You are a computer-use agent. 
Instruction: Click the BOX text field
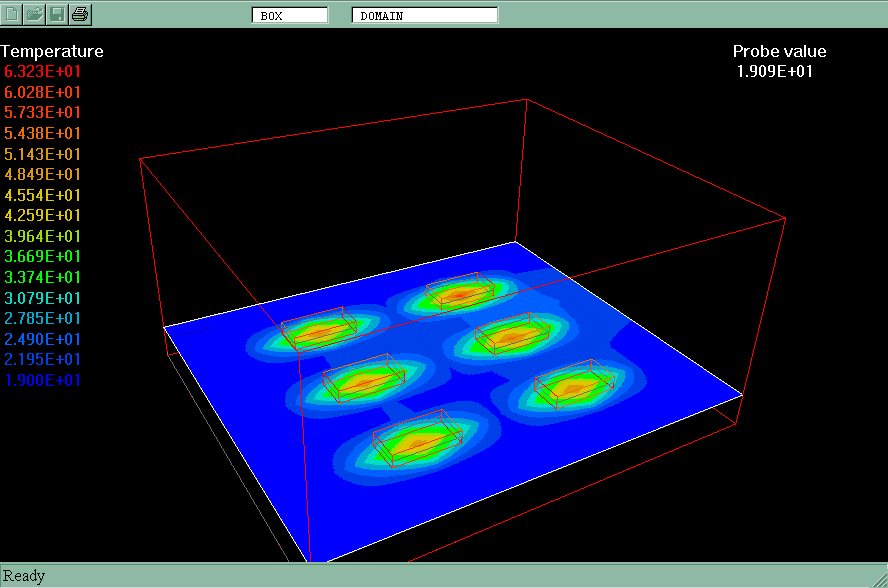pyautogui.click(x=290, y=15)
